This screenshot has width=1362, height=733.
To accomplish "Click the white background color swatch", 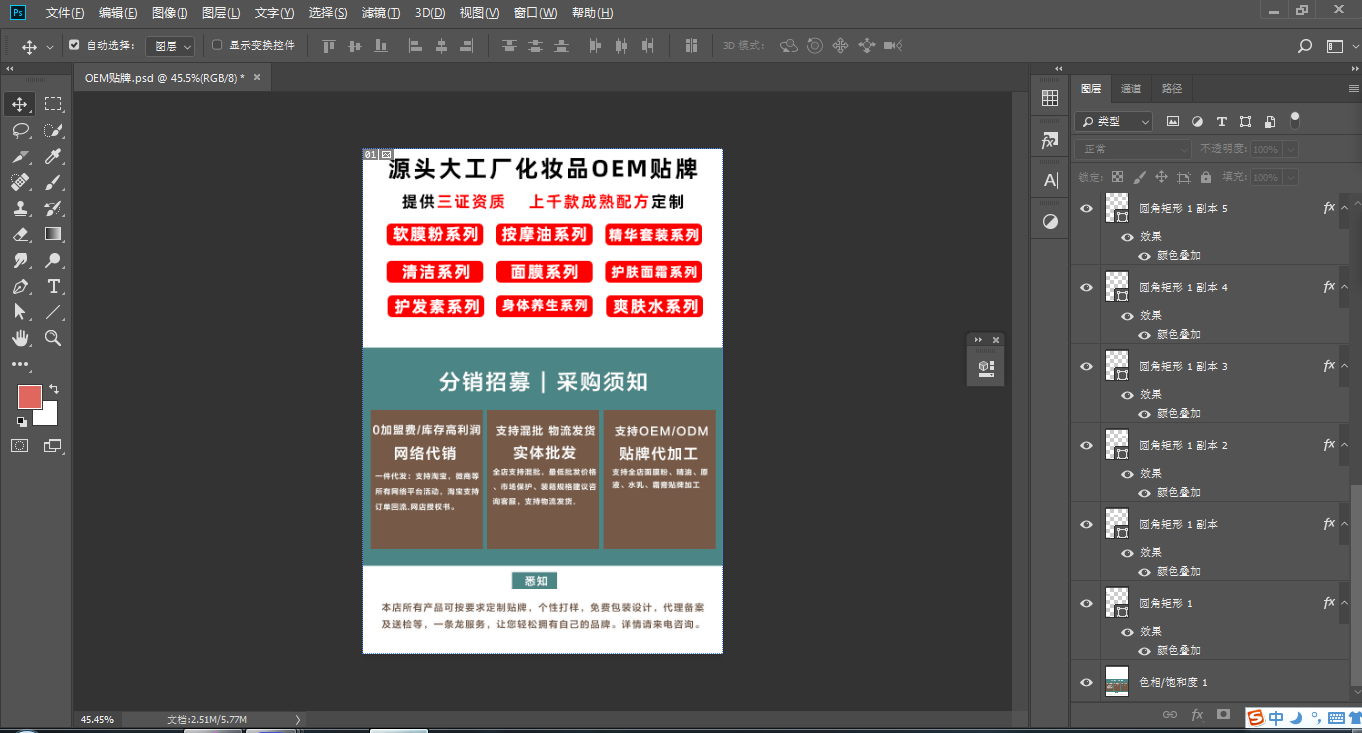I will pos(48,415).
